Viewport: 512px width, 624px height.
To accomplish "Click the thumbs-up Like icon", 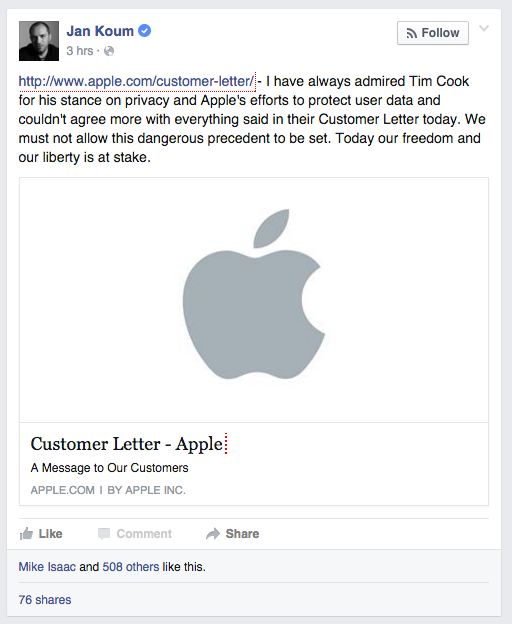I will (26, 534).
